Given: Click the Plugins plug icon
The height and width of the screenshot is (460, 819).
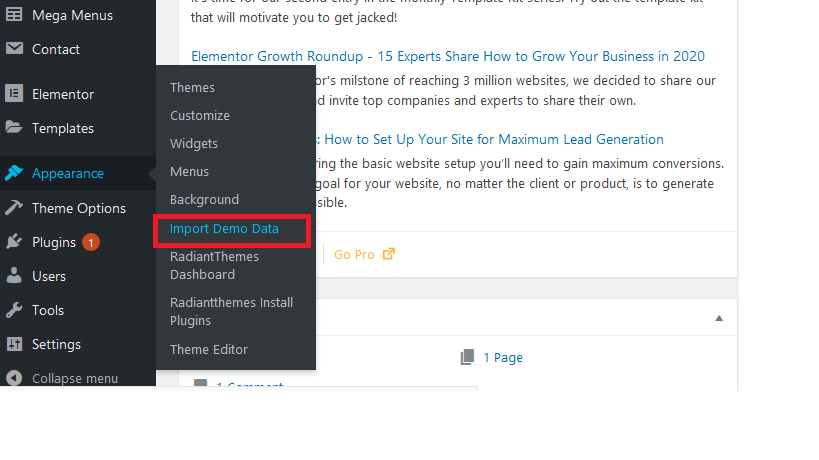Looking at the screenshot, I should click(14, 242).
